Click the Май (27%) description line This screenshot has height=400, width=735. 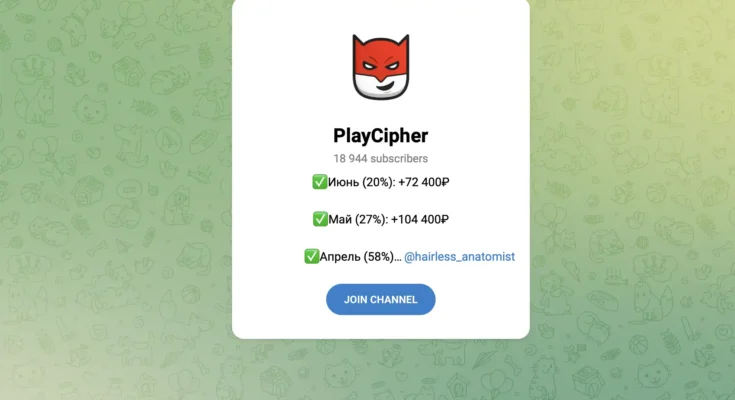(381, 219)
